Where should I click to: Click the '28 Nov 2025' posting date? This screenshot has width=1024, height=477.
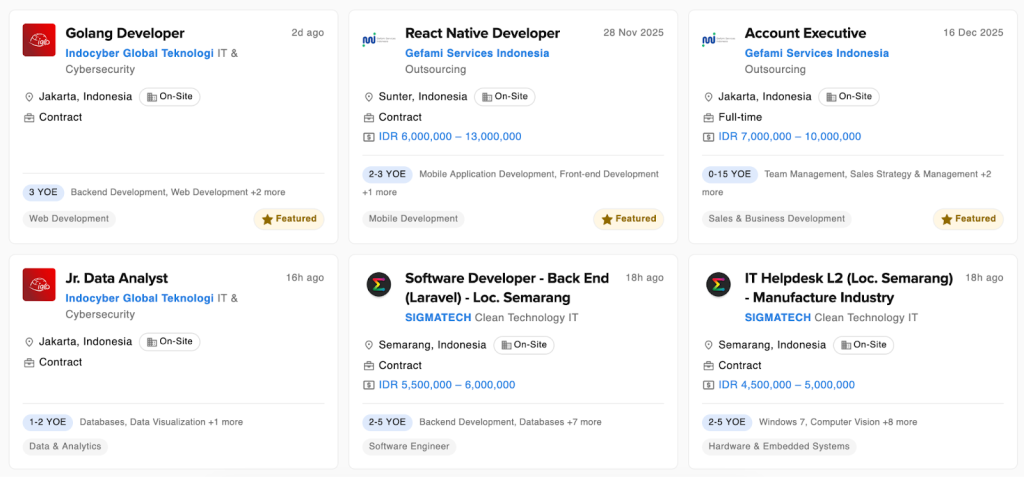click(633, 33)
